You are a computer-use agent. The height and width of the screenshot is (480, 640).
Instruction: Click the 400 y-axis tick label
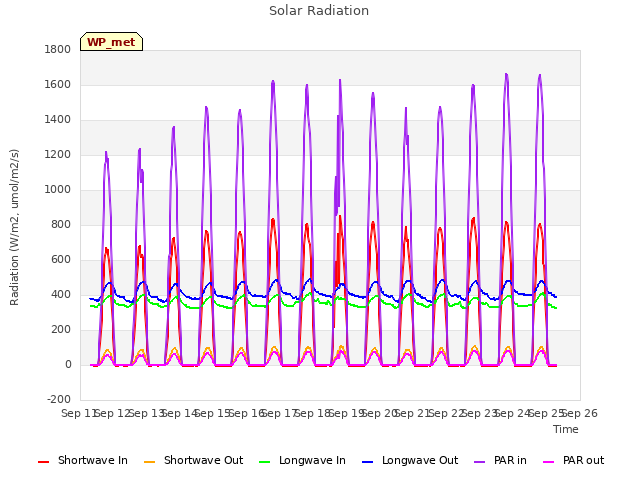coord(61,294)
